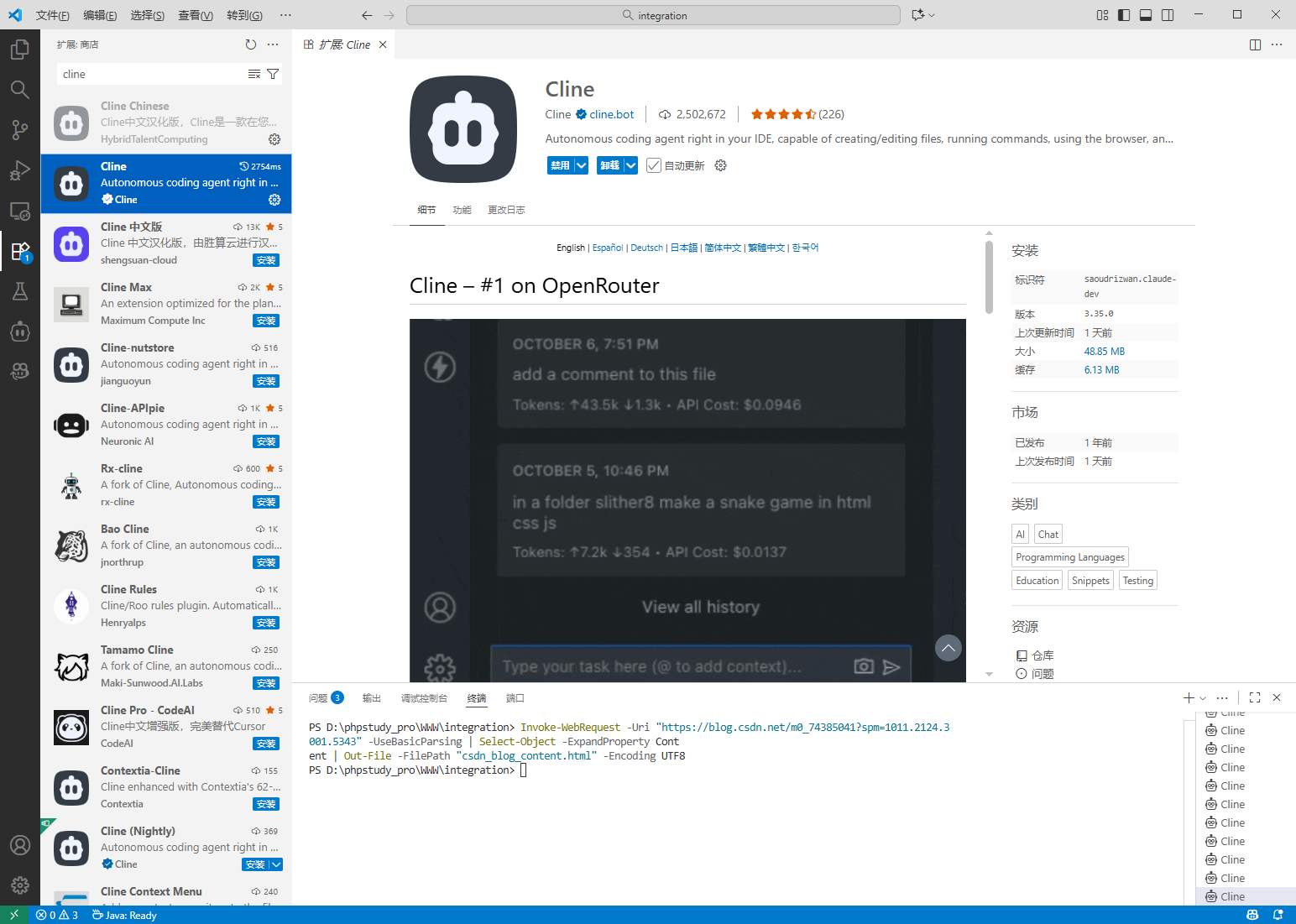This screenshot has height=924, width=1296.
Task: Click the scroll-to-top round arrow button
Action: click(948, 648)
